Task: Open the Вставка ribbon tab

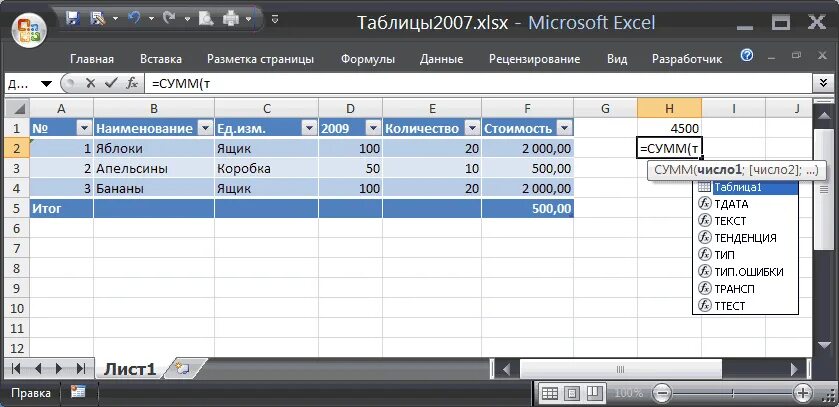Action: (x=161, y=59)
